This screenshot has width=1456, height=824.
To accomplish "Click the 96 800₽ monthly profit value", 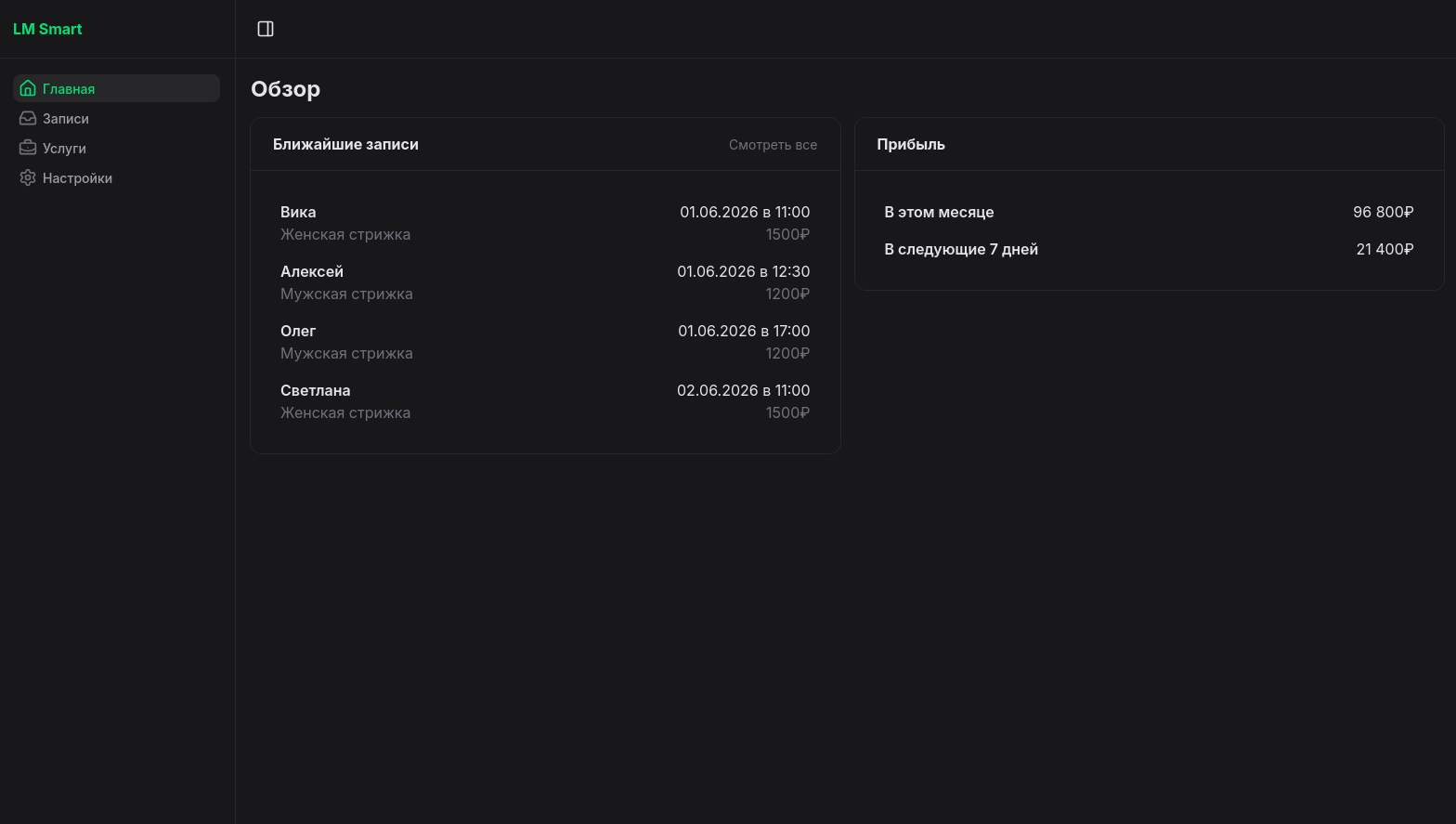I will [1384, 212].
